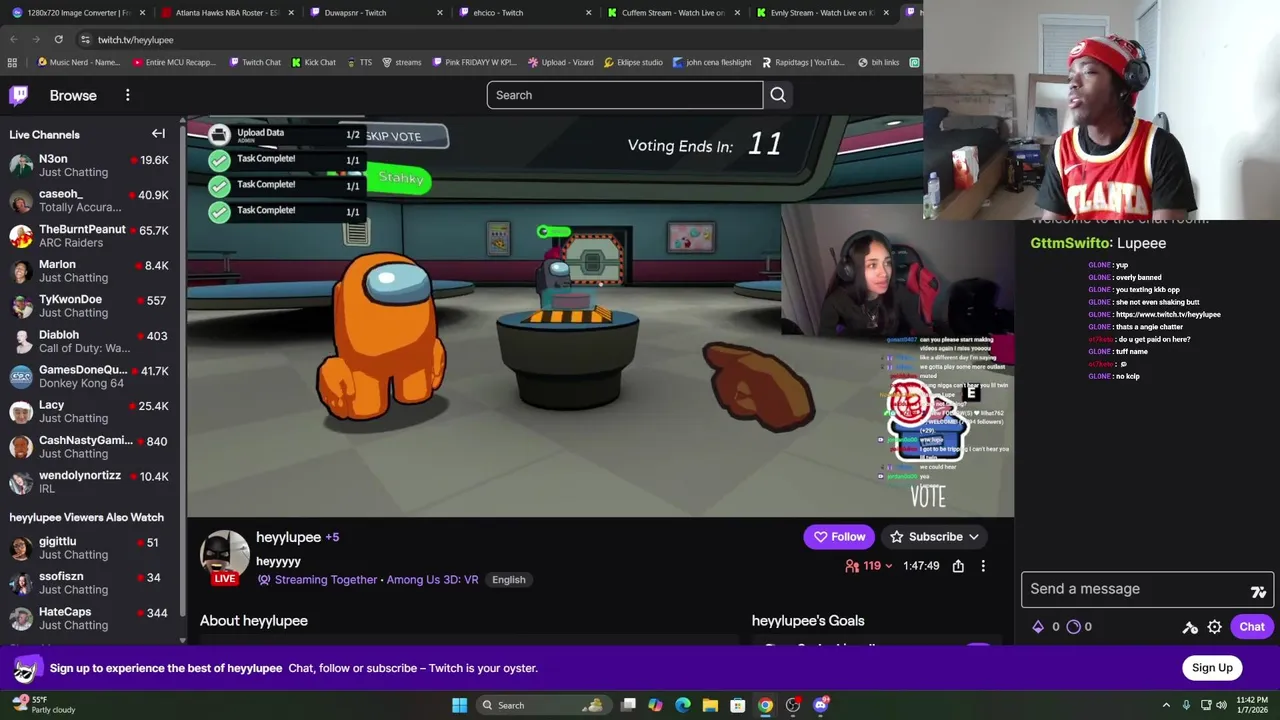The image size is (1280, 720).
Task: Show hidden system tray icons
Action: (x=1166, y=705)
